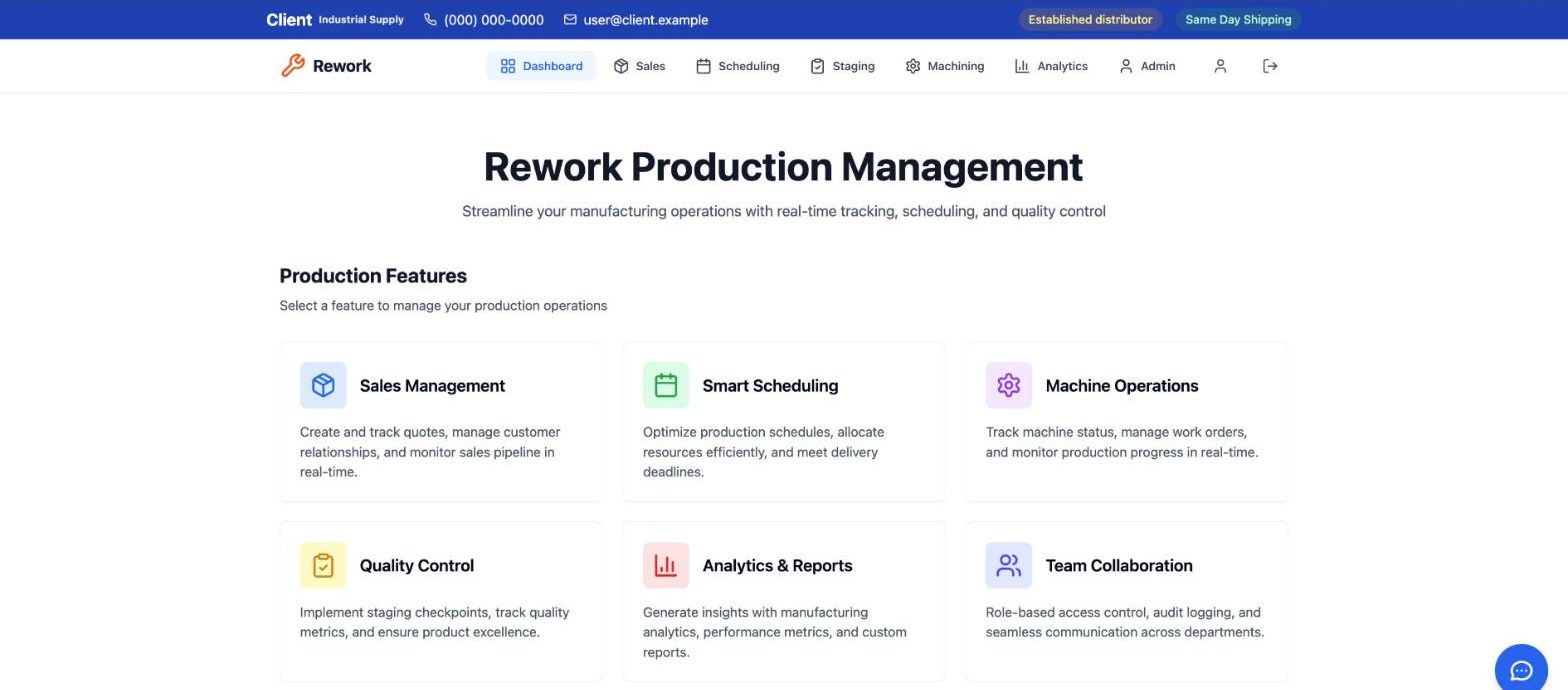Open the Smart Scheduling card title

[770, 385]
